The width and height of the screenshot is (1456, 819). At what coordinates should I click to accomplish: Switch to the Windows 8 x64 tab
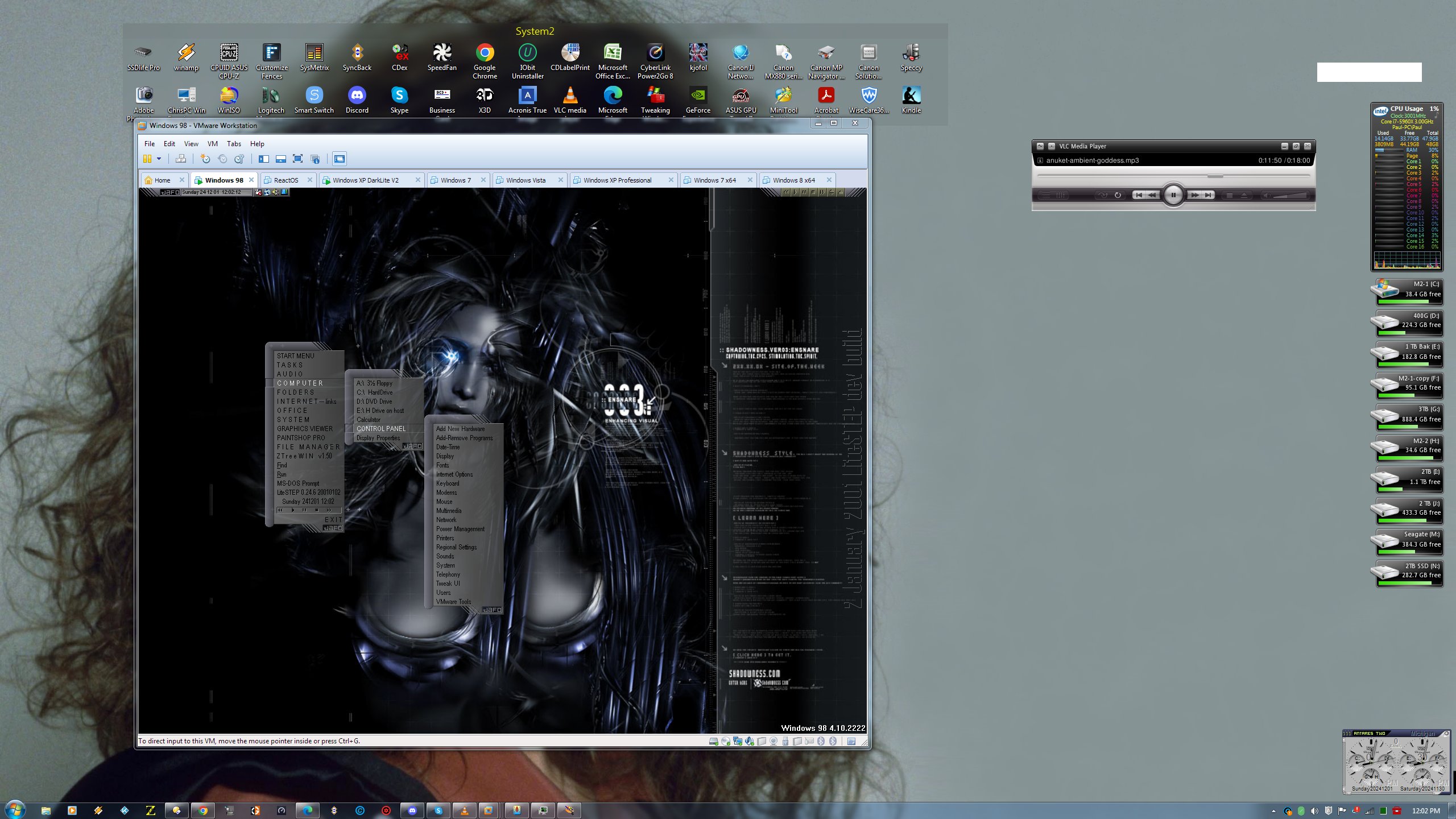tap(794, 180)
